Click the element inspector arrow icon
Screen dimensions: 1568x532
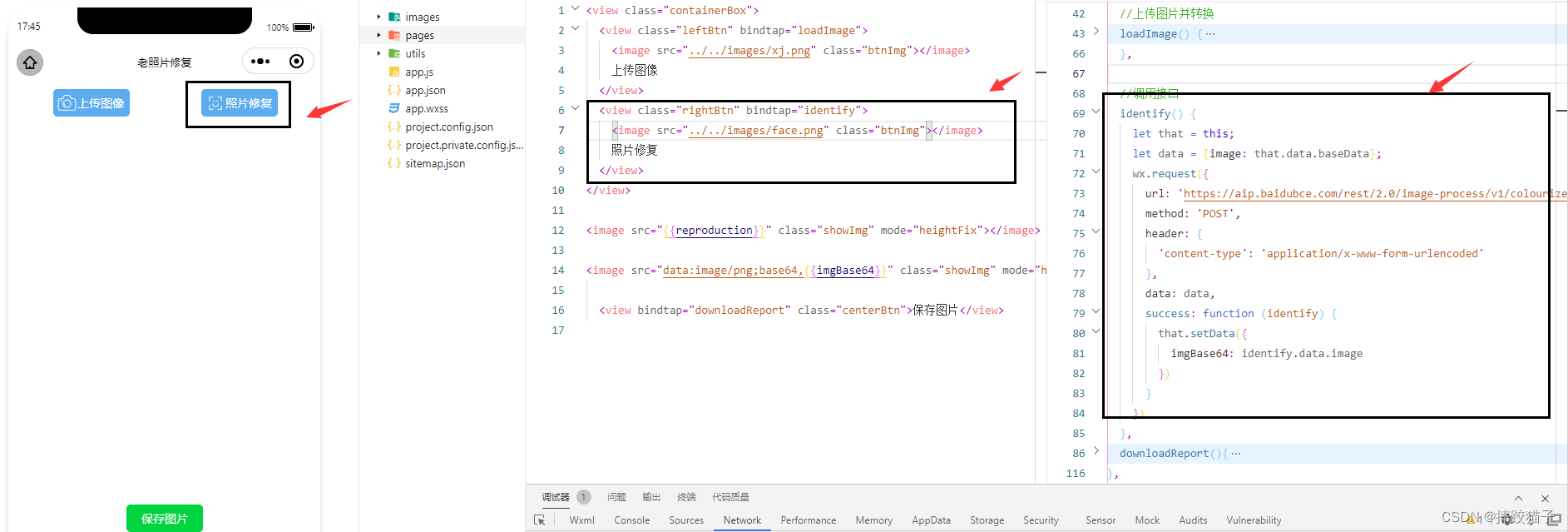pos(539,520)
